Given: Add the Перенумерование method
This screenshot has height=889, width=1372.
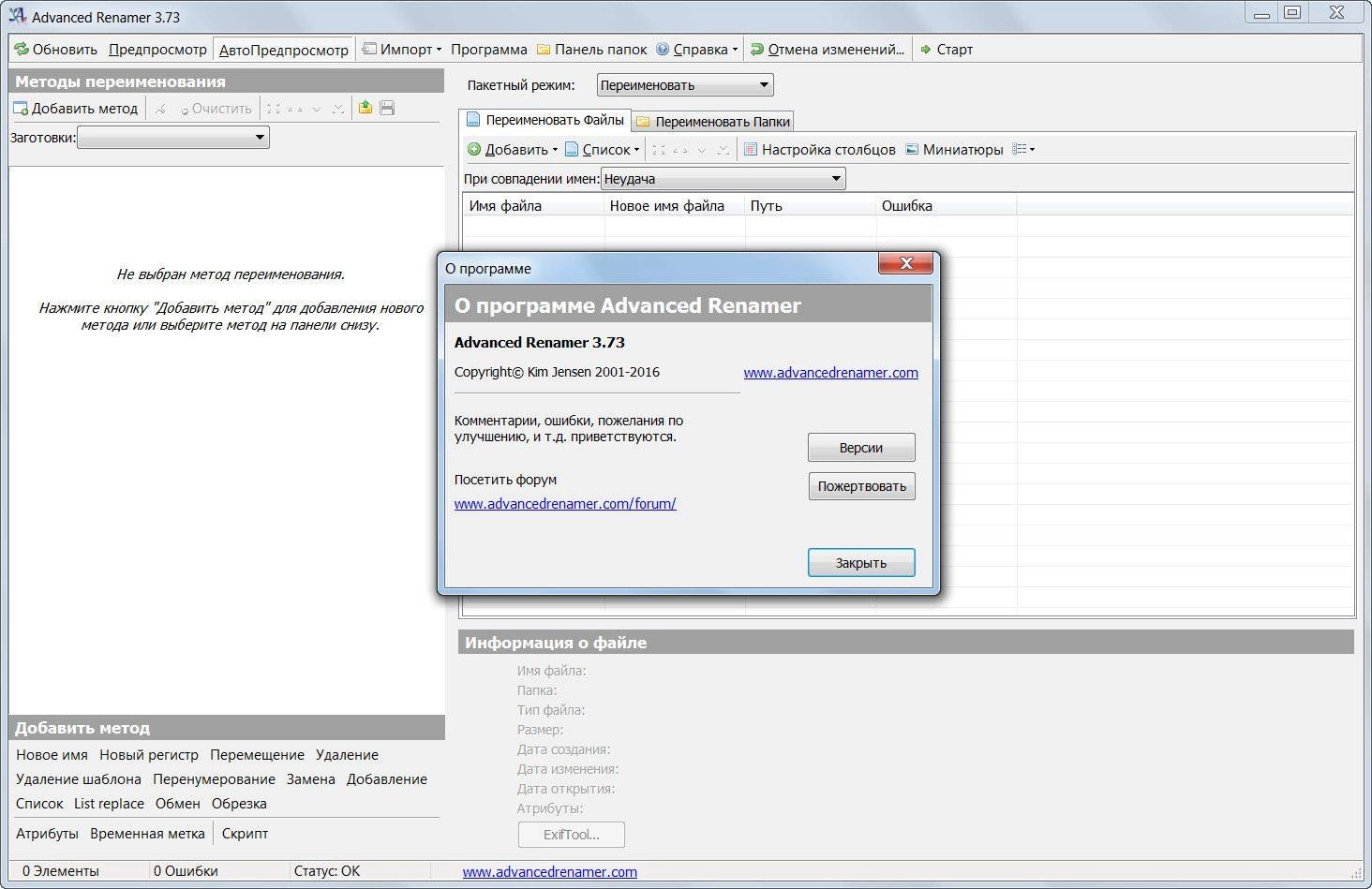Looking at the screenshot, I should 214,779.
